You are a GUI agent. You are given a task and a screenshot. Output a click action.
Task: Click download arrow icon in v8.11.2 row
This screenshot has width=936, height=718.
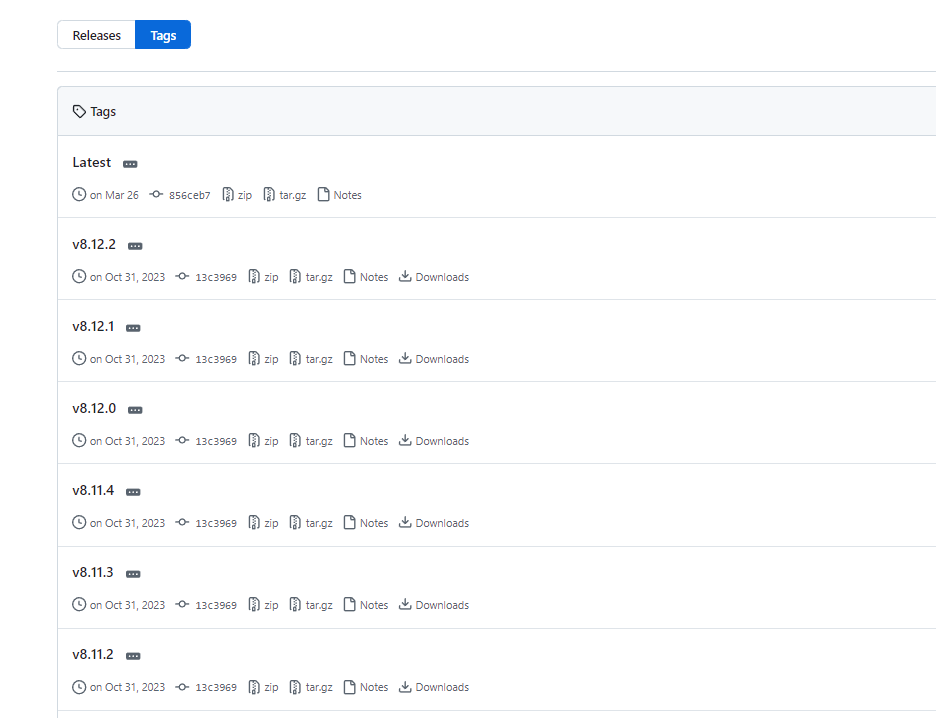point(405,686)
